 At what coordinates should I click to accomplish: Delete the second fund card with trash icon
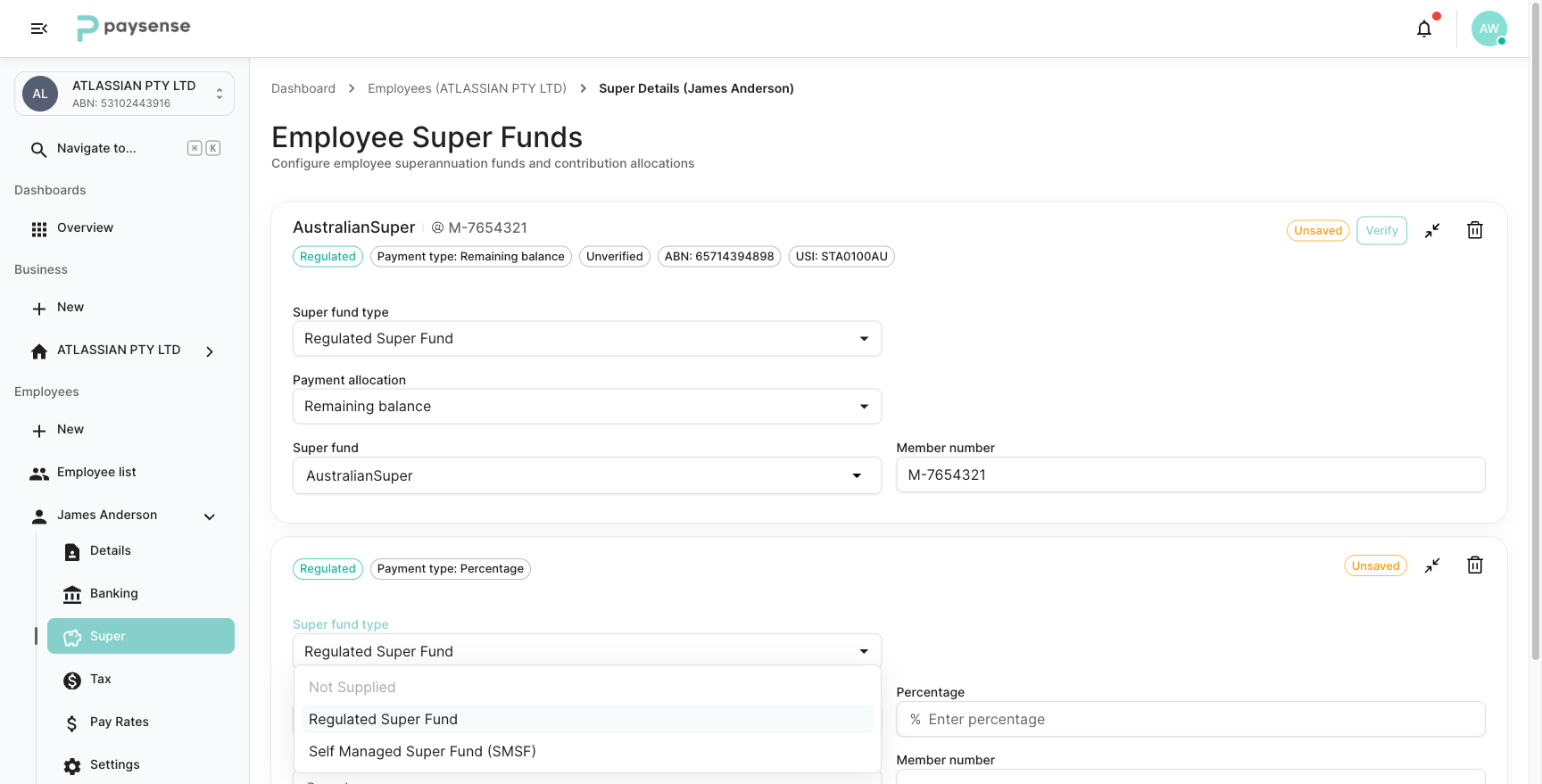click(1475, 565)
